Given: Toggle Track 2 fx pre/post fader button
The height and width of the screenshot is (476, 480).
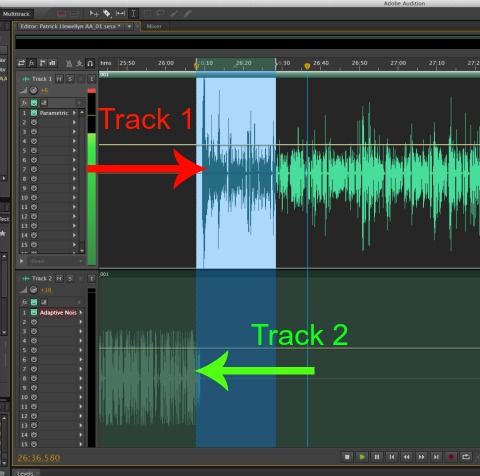Looking at the screenshot, I should [44, 302].
